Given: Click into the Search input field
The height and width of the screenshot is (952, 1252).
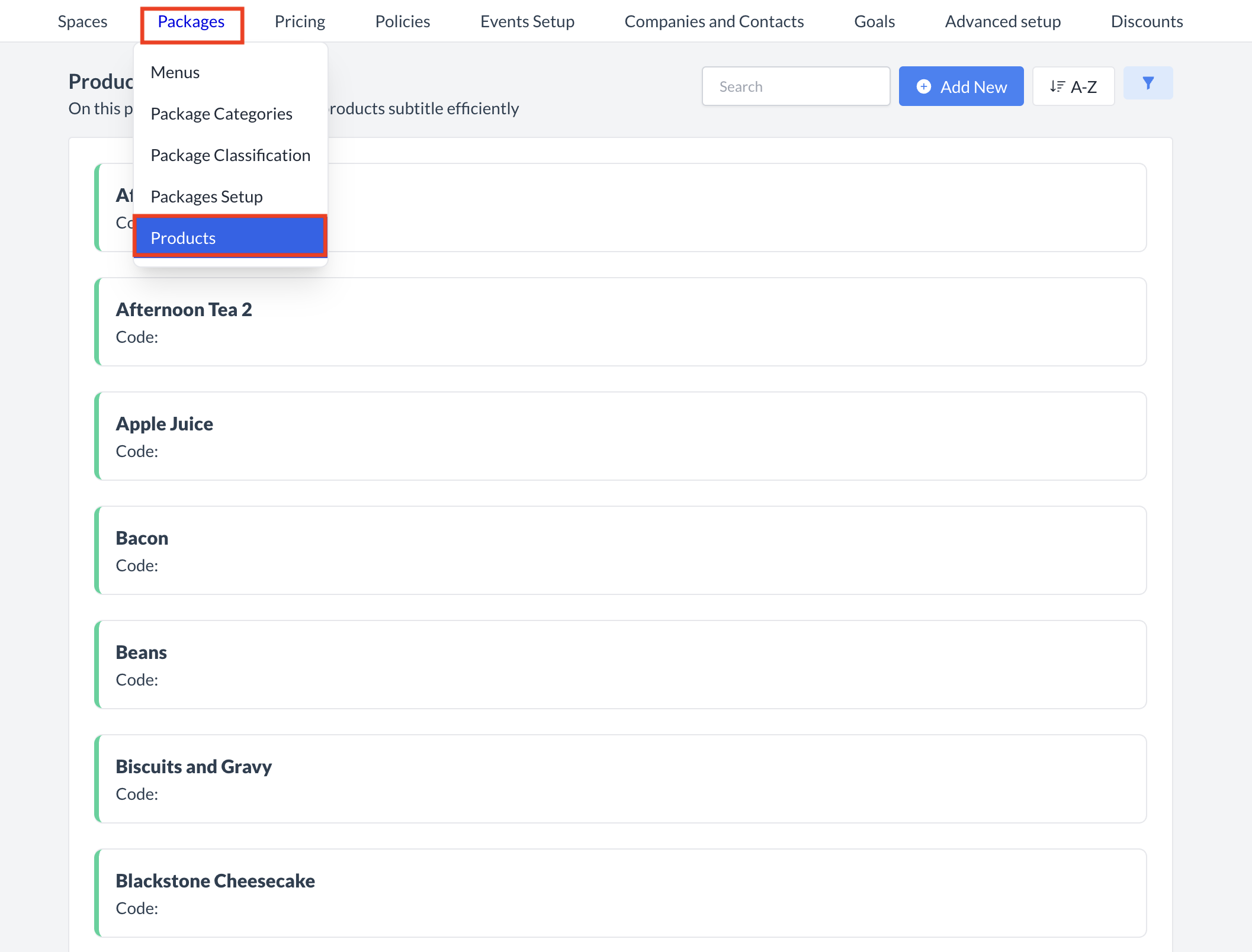Looking at the screenshot, I should pyautogui.click(x=795, y=86).
